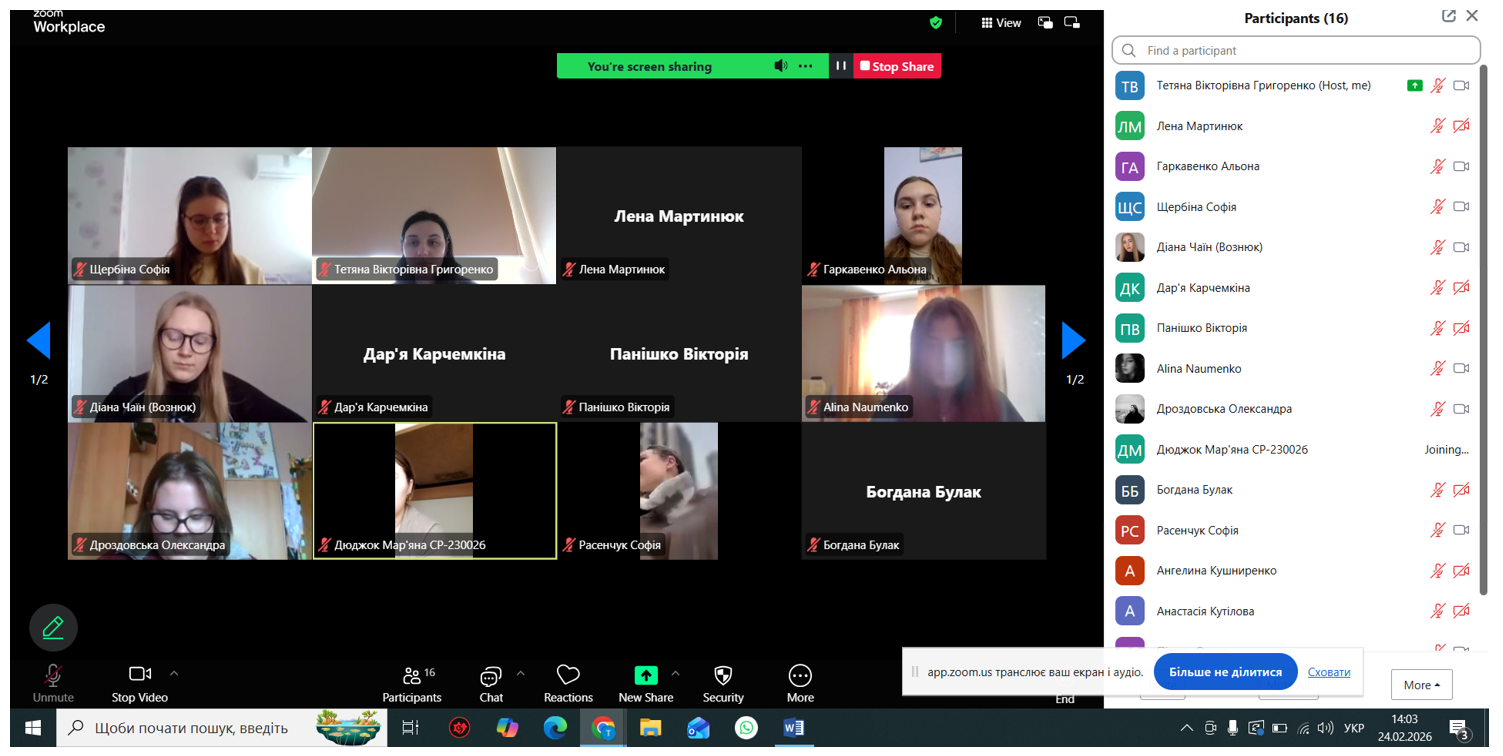
Task: Toggle Діана Чаїн's microphone in the Participants list
Action: 1437,247
